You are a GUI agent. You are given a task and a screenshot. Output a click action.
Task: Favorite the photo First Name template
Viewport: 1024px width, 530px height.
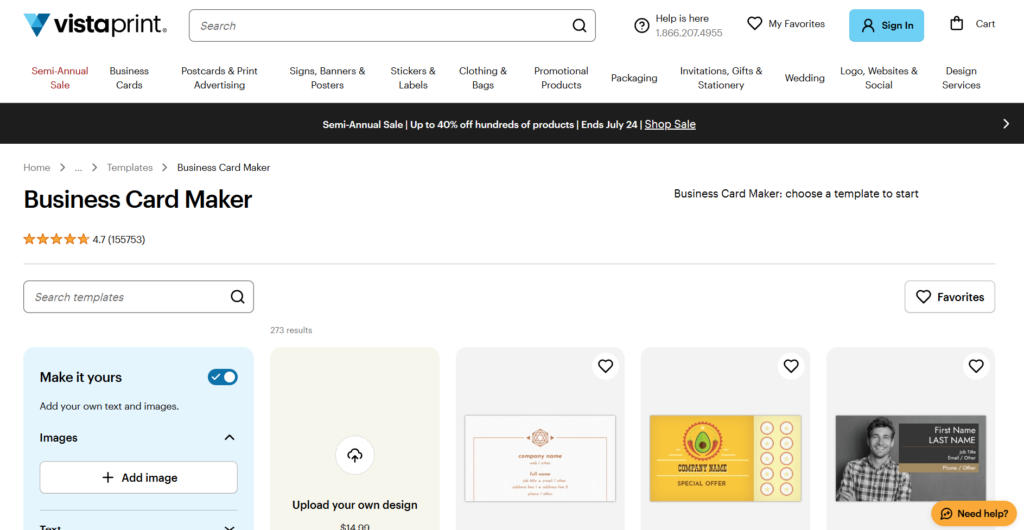pyautogui.click(x=976, y=366)
